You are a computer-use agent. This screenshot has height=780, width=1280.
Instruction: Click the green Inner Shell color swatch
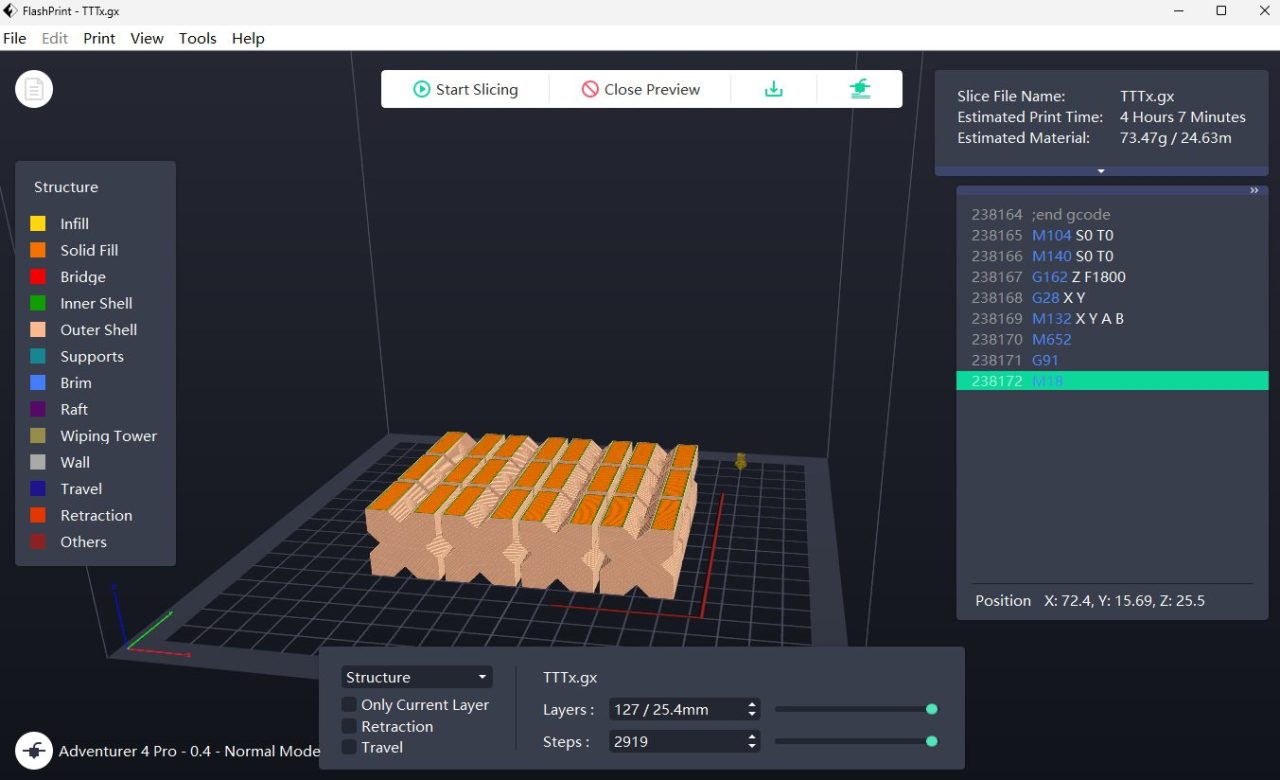(x=38, y=303)
